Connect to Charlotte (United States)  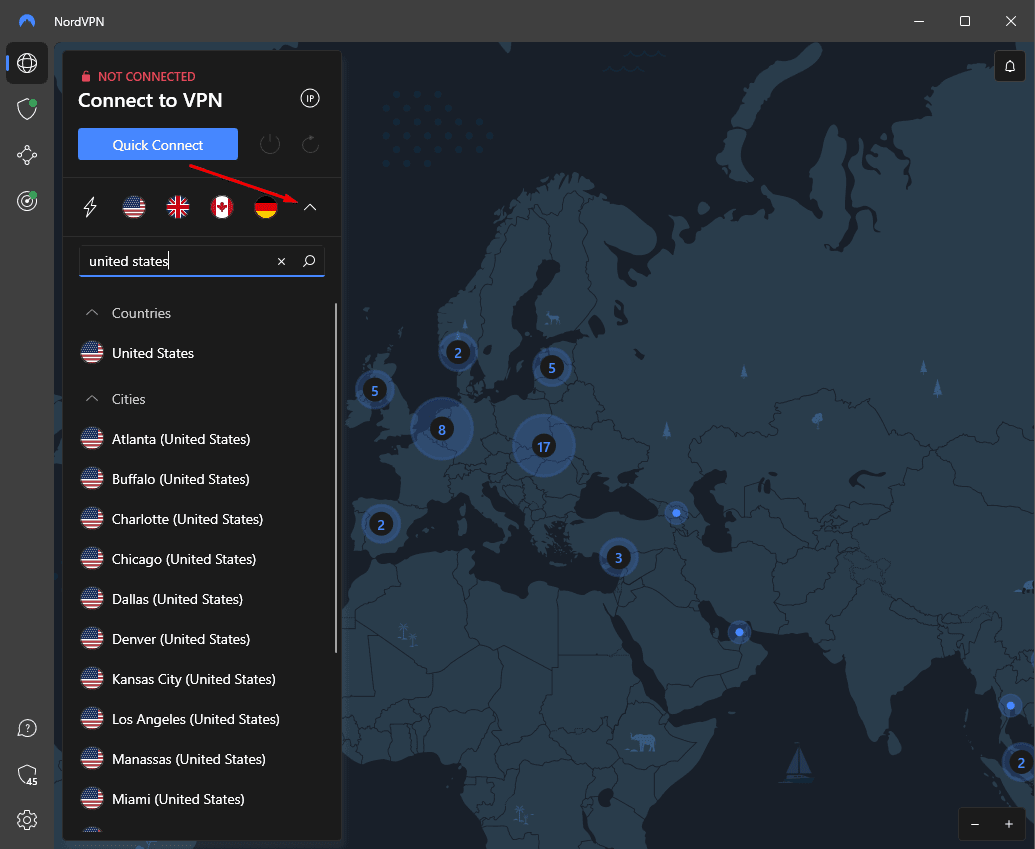pyautogui.click(x=202, y=519)
